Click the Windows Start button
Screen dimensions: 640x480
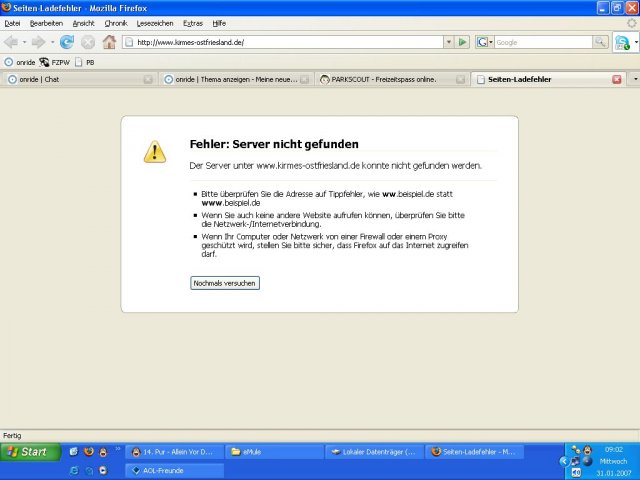tap(27, 452)
